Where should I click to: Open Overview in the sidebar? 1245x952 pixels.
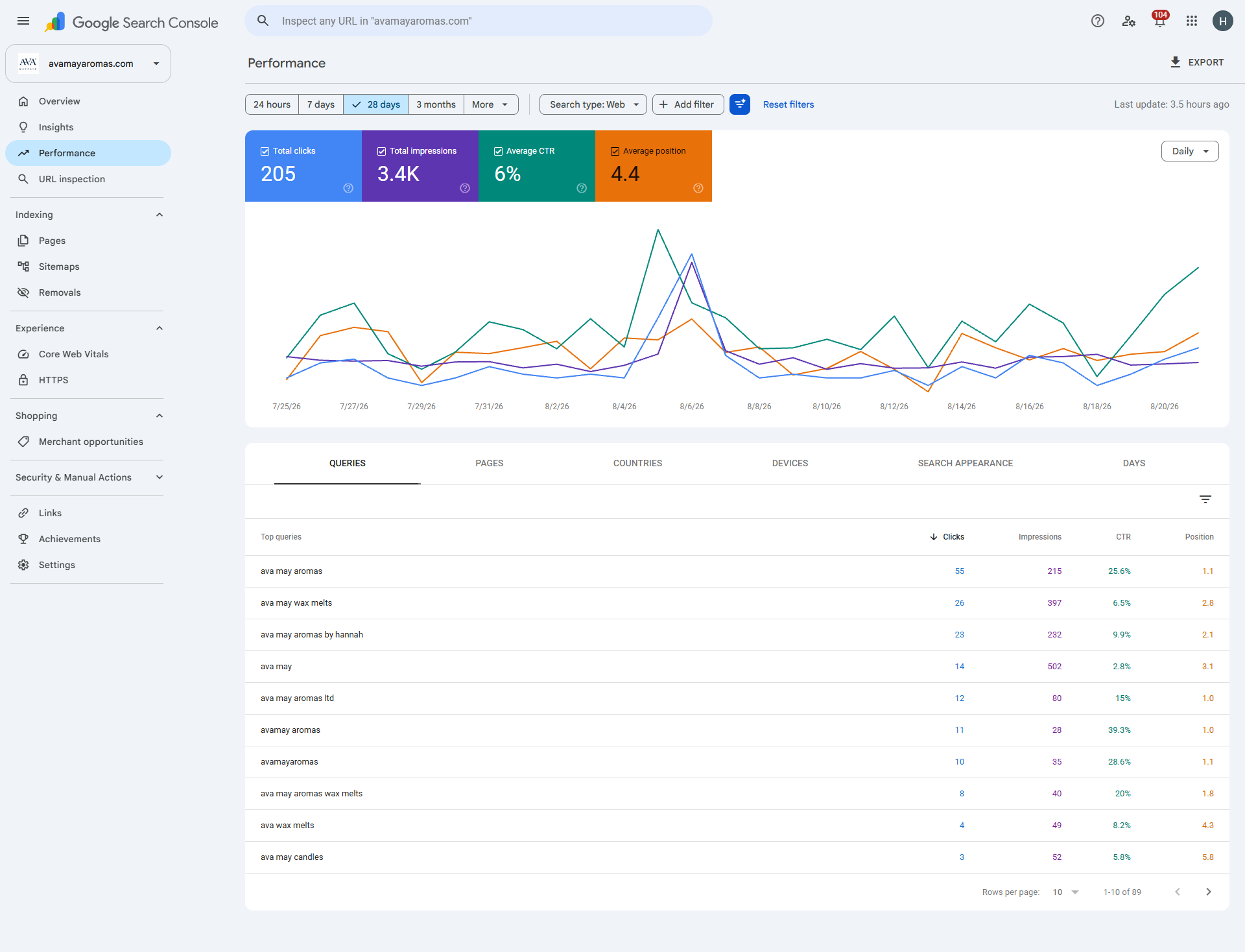(88, 101)
